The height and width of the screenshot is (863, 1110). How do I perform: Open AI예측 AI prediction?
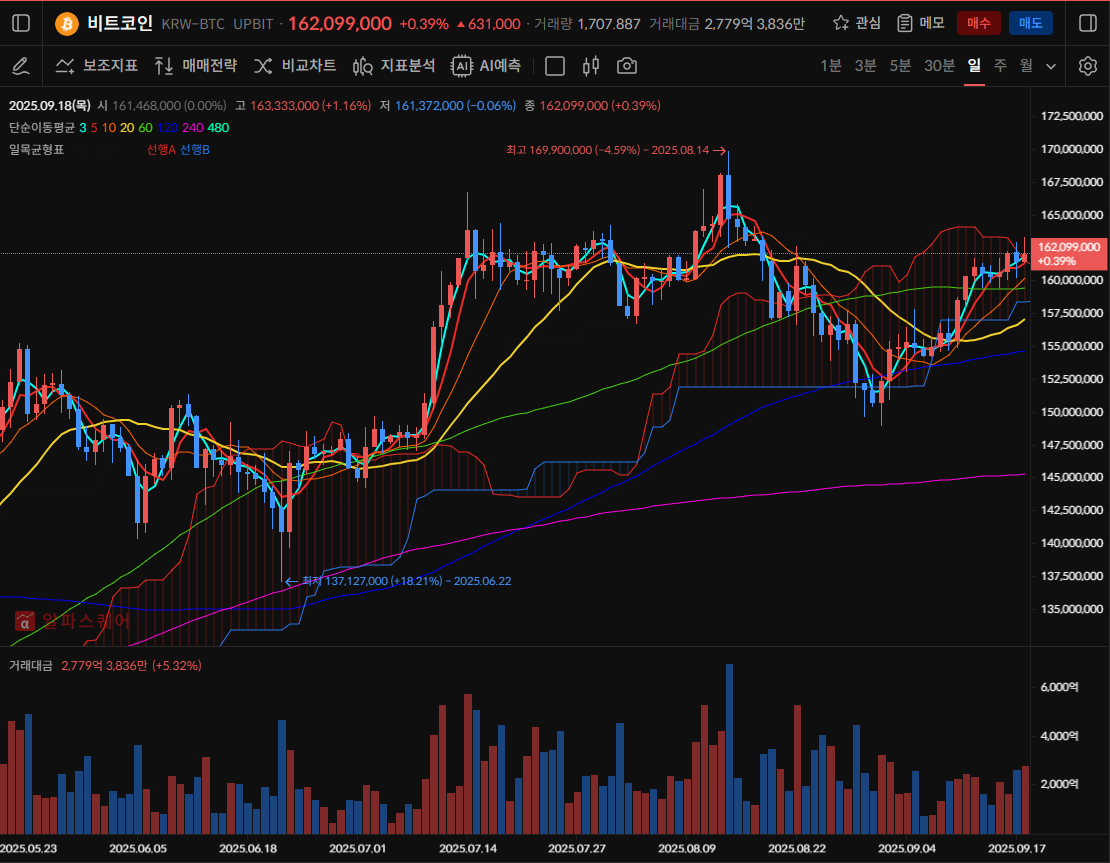[x=486, y=66]
